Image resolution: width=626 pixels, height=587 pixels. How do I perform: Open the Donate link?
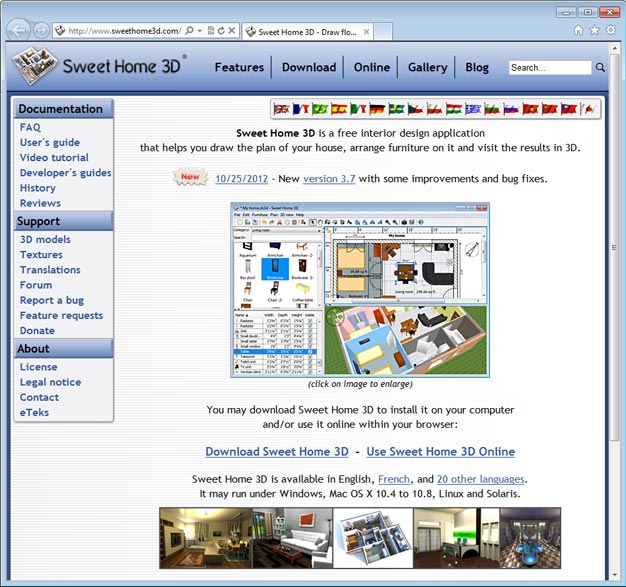(x=37, y=331)
